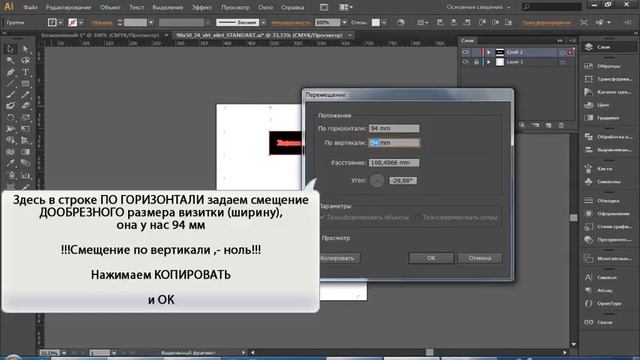Open the Образцы (Swatches) panel icon

588,66
